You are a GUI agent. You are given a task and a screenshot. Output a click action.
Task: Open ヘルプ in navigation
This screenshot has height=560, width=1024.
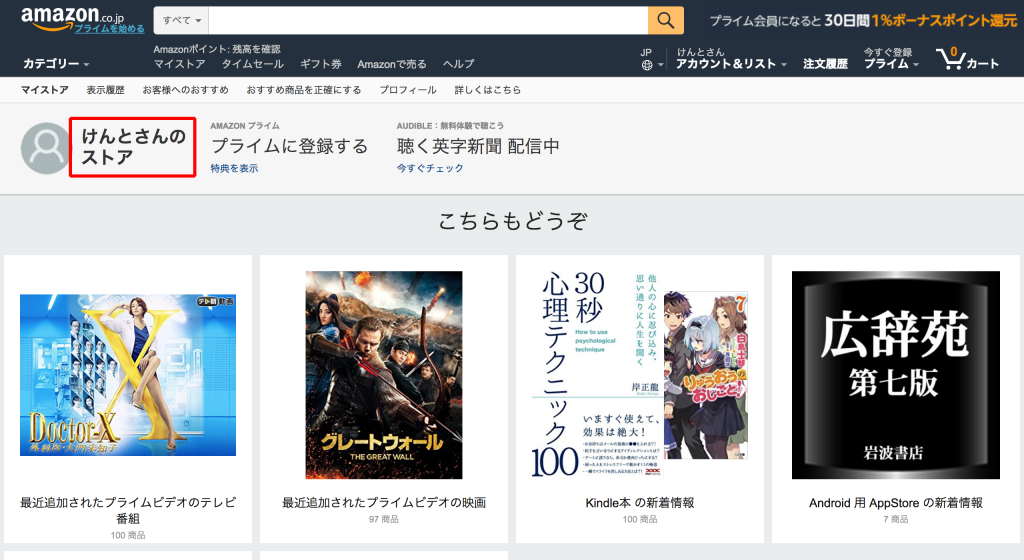pyautogui.click(x=458, y=64)
